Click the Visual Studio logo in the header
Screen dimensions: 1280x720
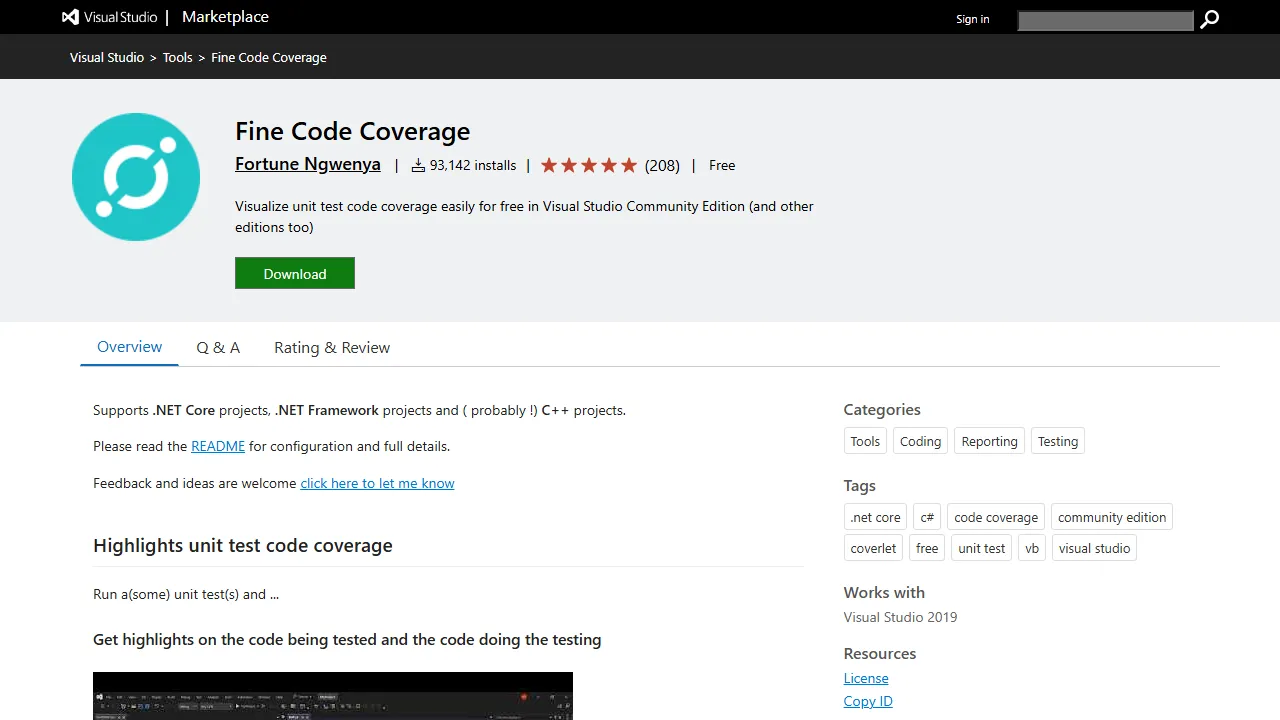70,17
